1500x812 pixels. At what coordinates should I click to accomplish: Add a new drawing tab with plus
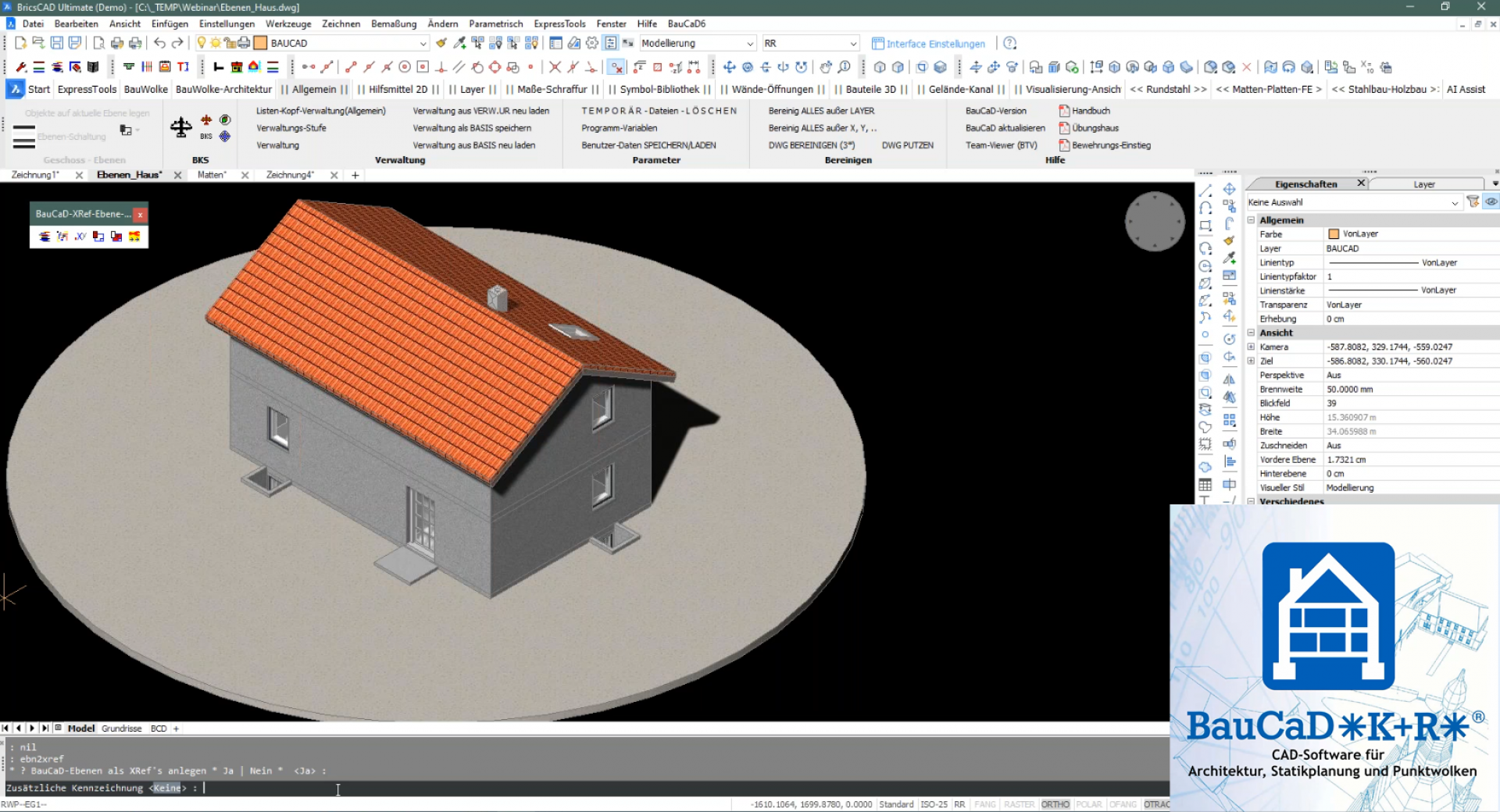click(355, 176)
